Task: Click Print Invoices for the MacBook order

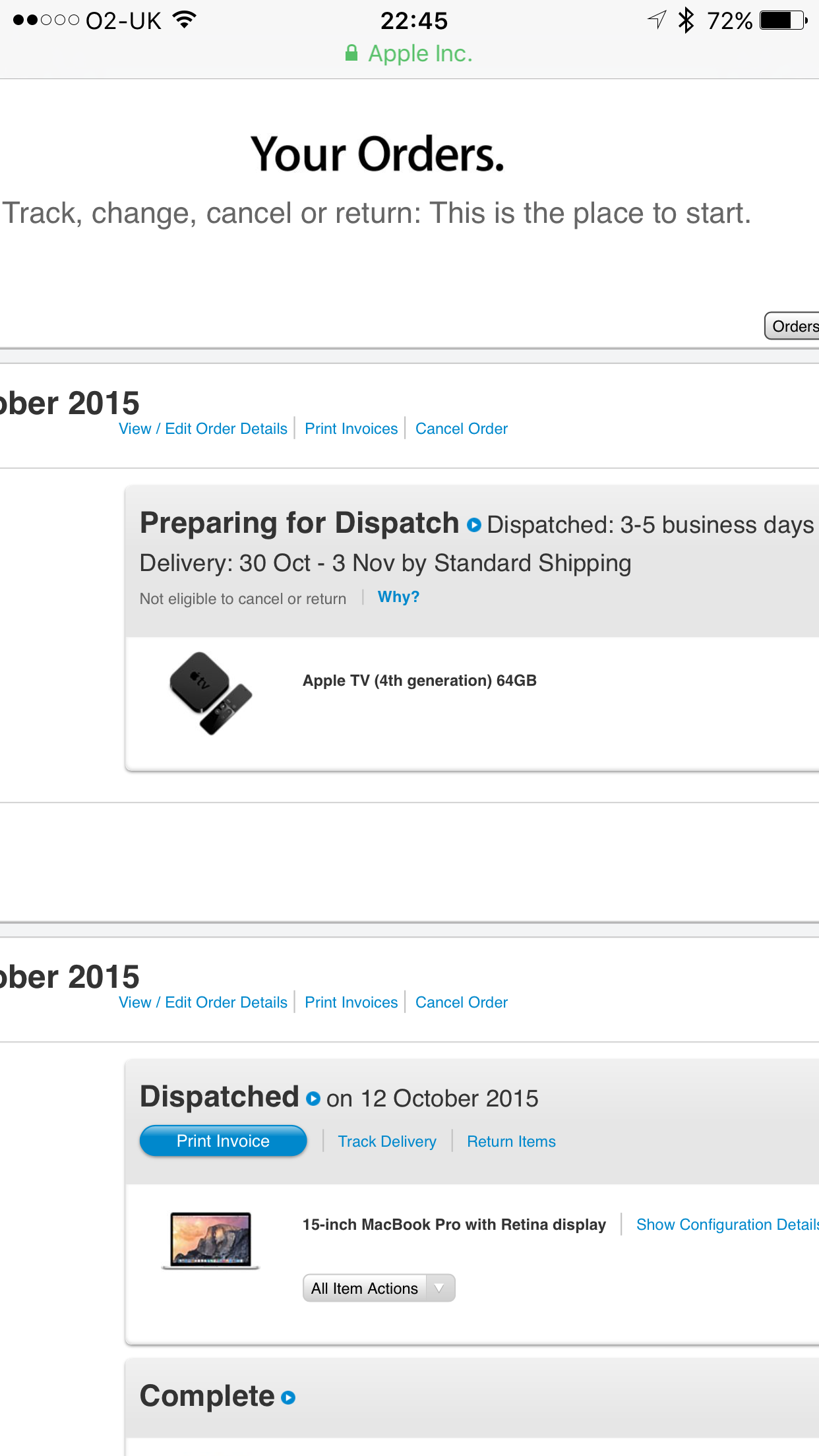Action: pos(351,1002)
